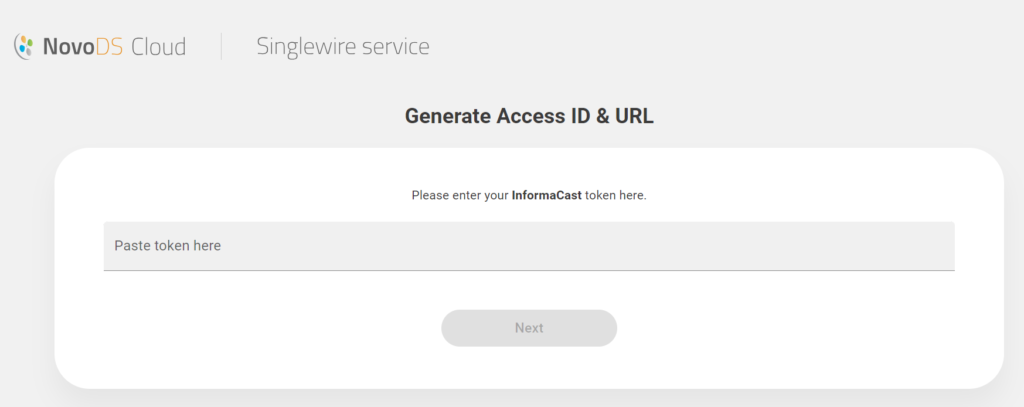Screen dimensions: 1024x407
Task: Click the word Novo in the logo
Action: [69, 47]
